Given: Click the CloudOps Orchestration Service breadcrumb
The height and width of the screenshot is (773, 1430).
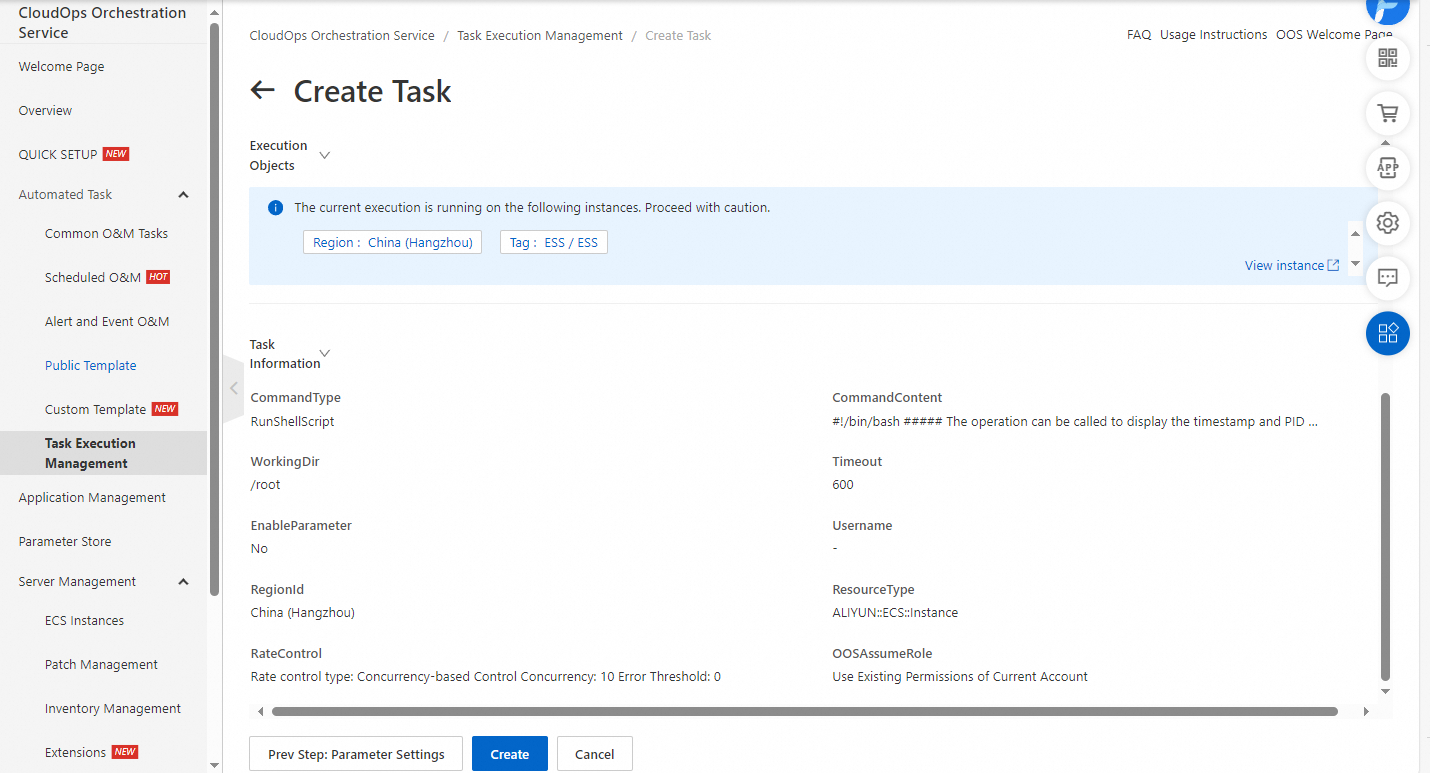Looking at the screenshot, I should pos(342,36).
